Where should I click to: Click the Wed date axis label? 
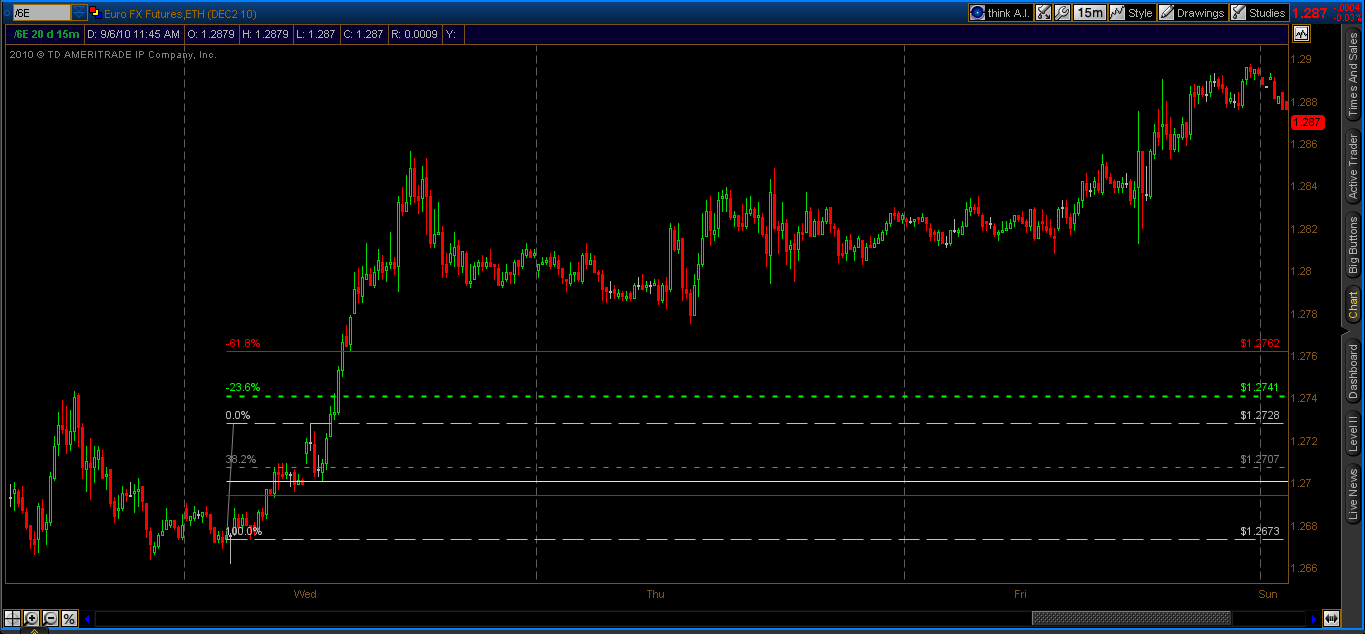coord(305,594)
